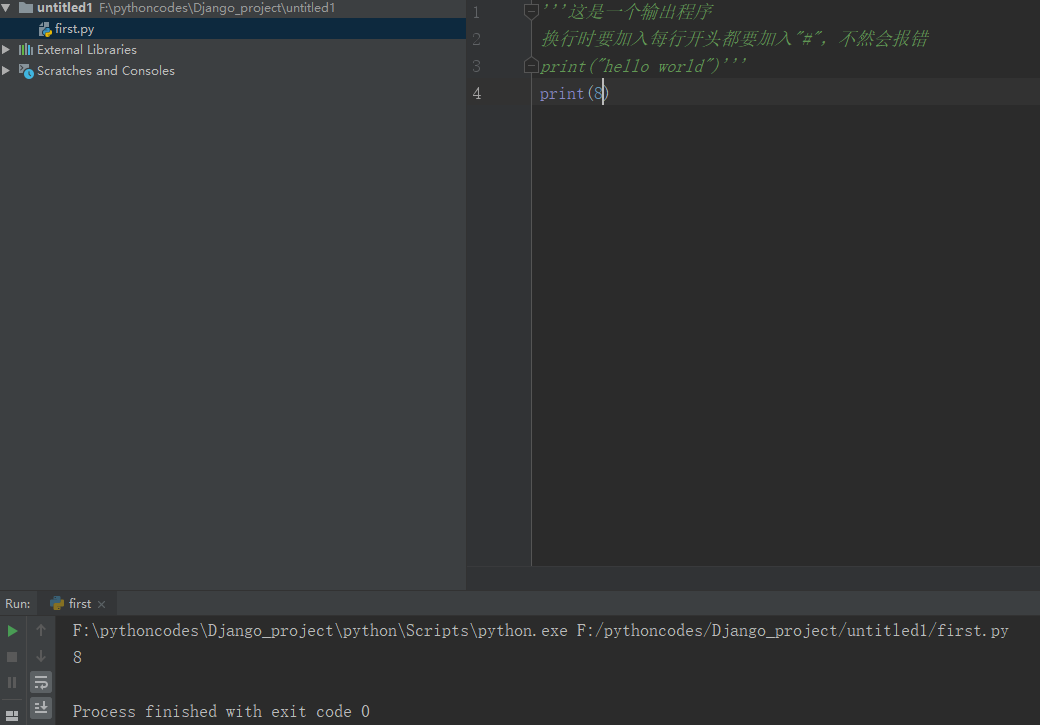Click the 'Run:' panel label
This screenshot has width=1040, height=725.
click(x=18, y=604)
